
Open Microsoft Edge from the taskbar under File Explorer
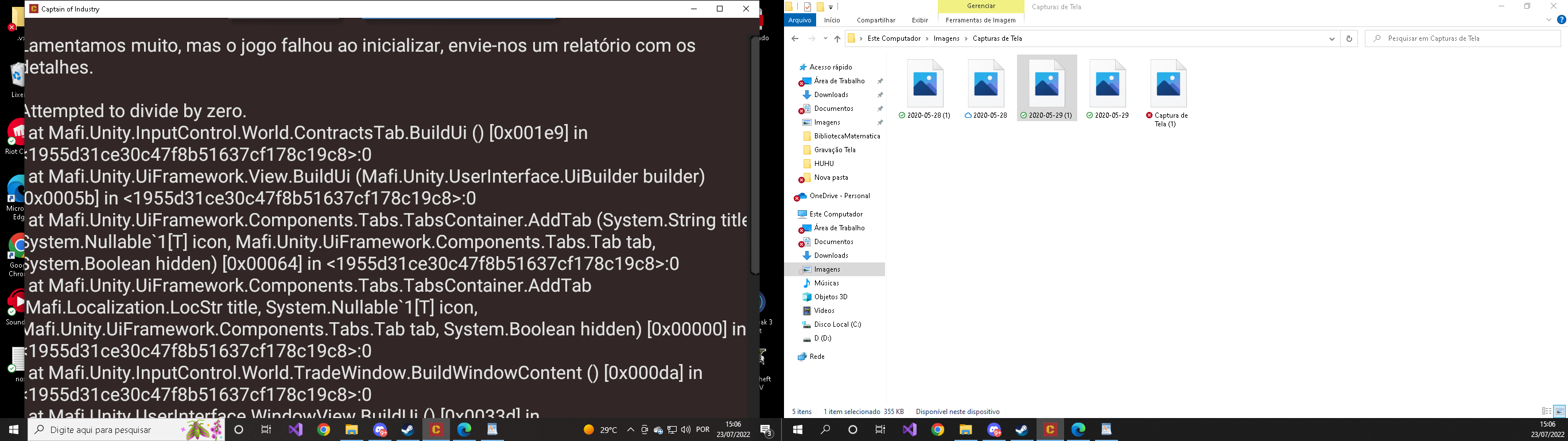[x=1078, y=430]
